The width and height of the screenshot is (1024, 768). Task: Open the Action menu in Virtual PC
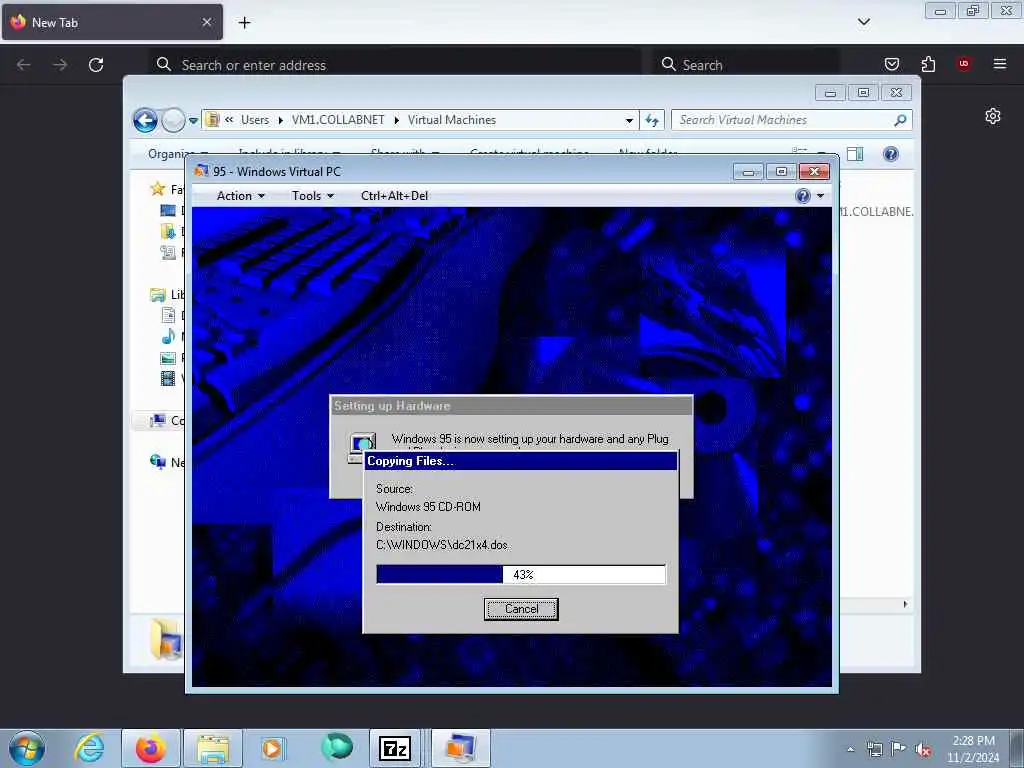tap(240, 196)
